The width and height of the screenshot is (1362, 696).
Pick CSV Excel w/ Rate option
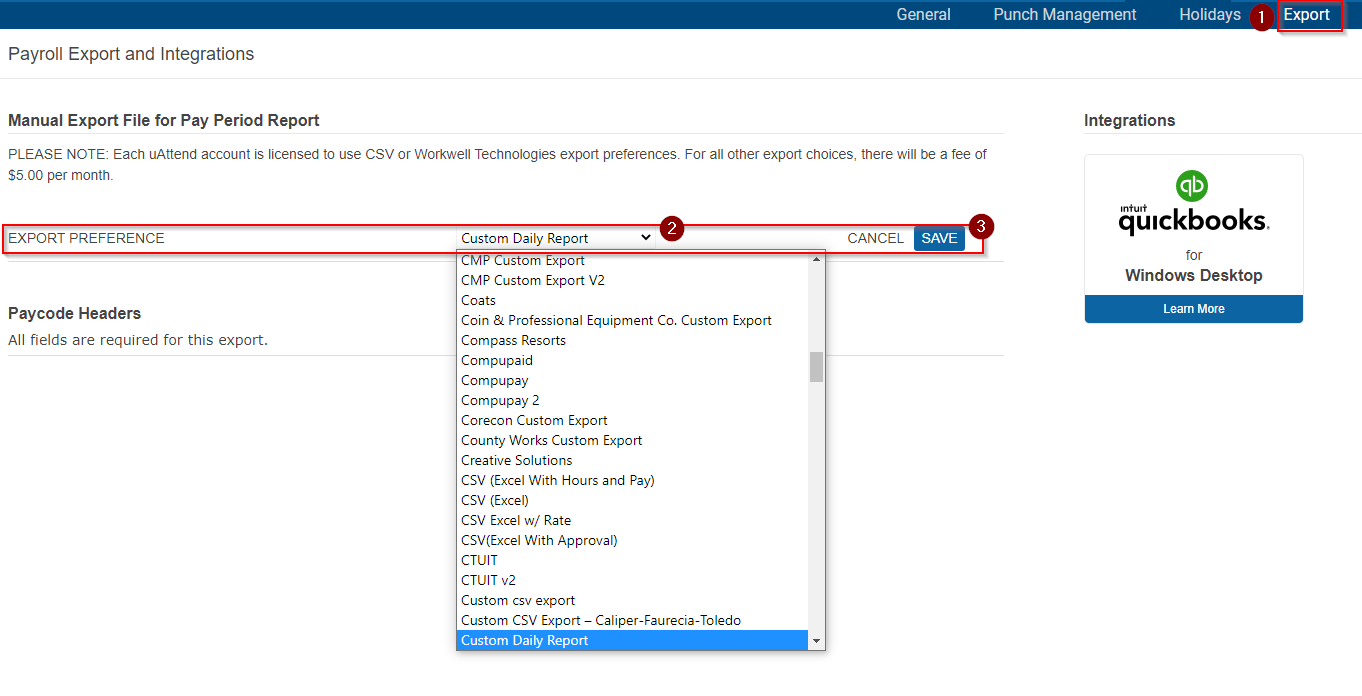(x=515, y=520)
